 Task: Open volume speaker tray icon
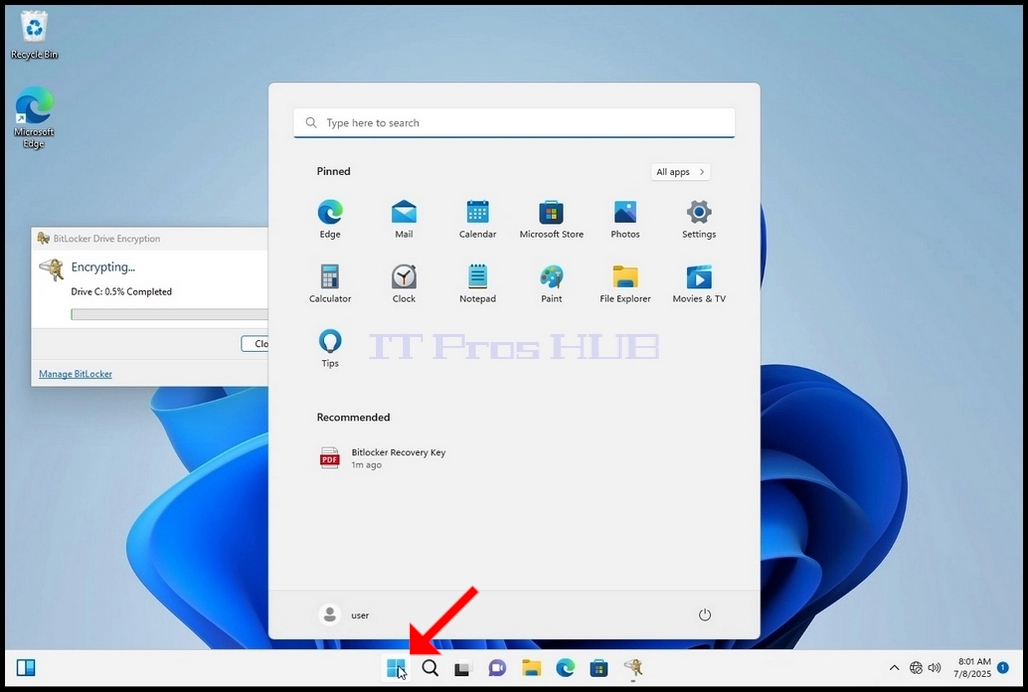934,668
